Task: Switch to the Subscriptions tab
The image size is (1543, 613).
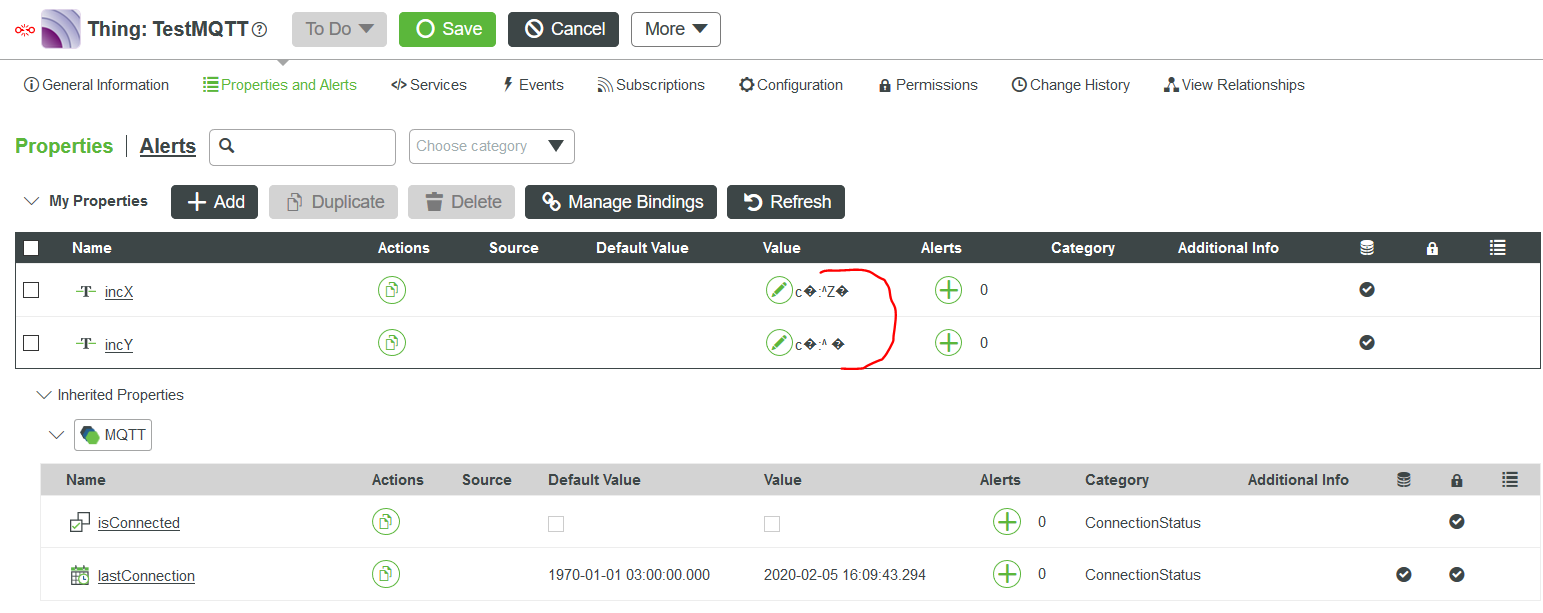Action: (651, 84)
